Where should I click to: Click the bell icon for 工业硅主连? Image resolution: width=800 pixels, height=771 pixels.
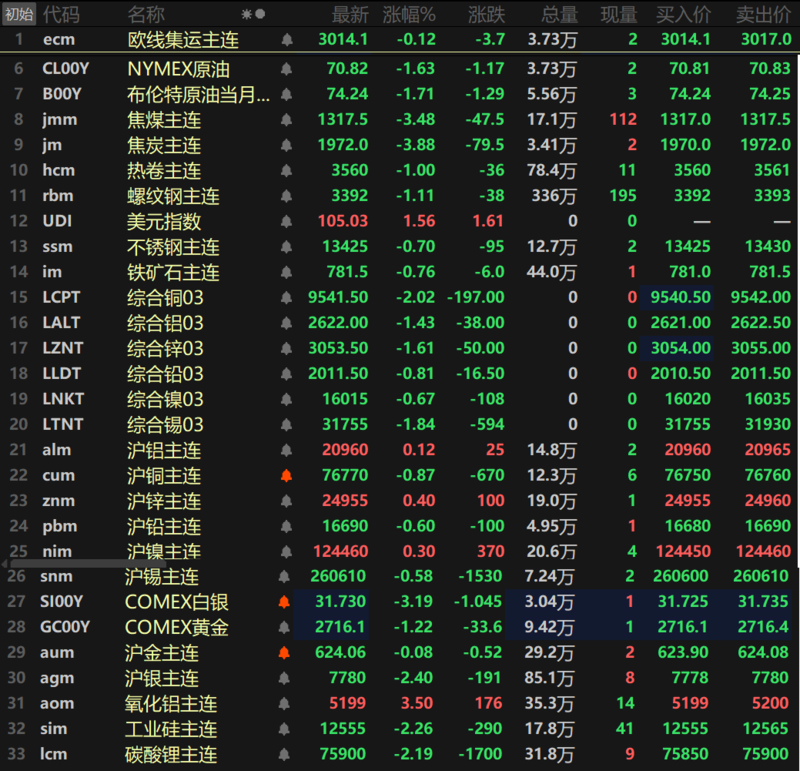click(x=284, y=729)
